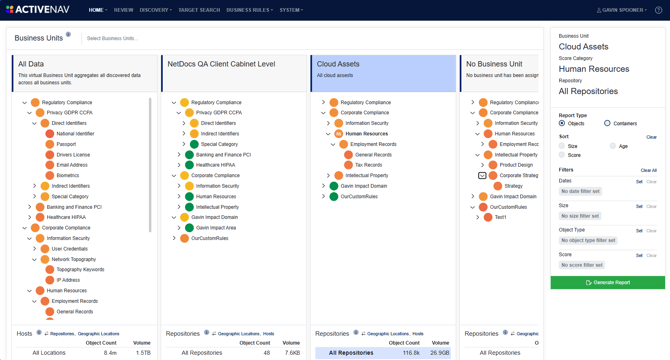This screenshot has height=360, width=670.
Task: Click Clear All filters link
Action: pyautogui.click(x=649, y=170)
